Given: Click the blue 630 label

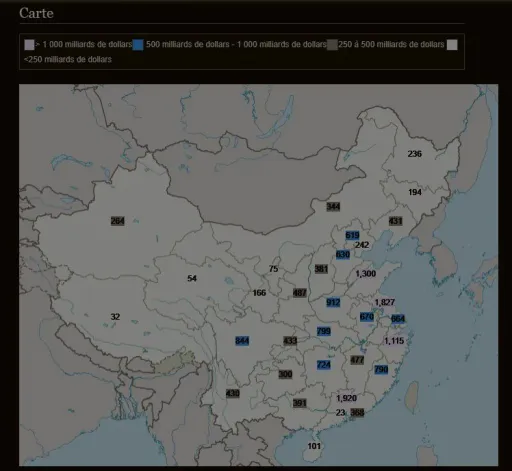Looking at the screenshot, I should click(343, 255).
